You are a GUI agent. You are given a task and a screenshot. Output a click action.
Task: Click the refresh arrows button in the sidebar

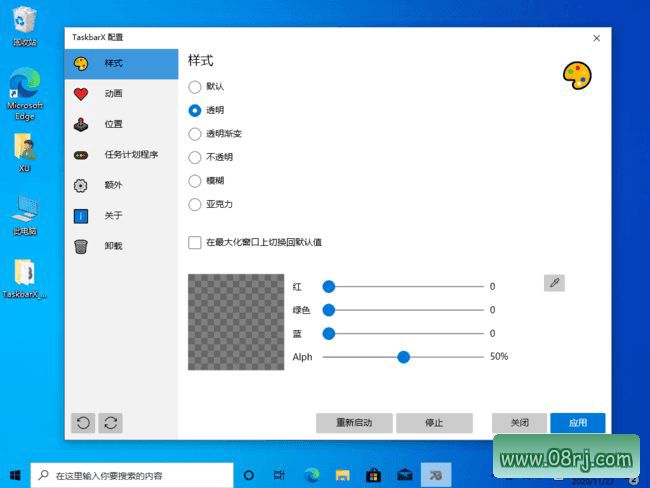point(111,423)
